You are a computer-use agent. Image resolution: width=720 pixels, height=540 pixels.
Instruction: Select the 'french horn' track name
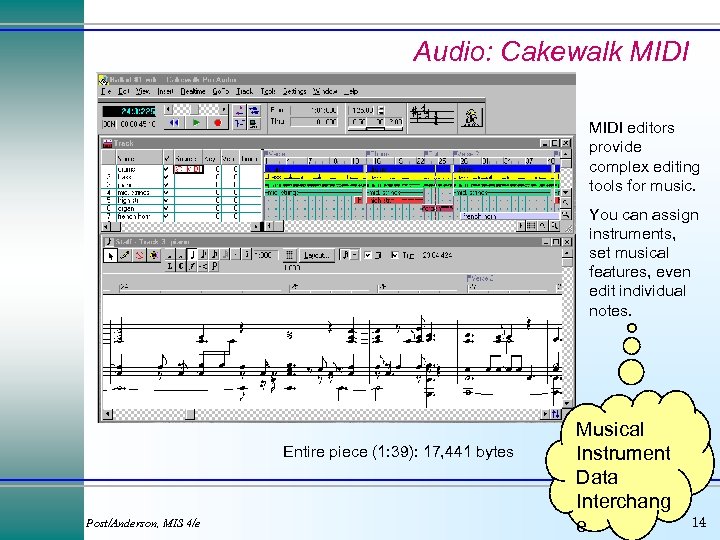(x=134, y=216)
